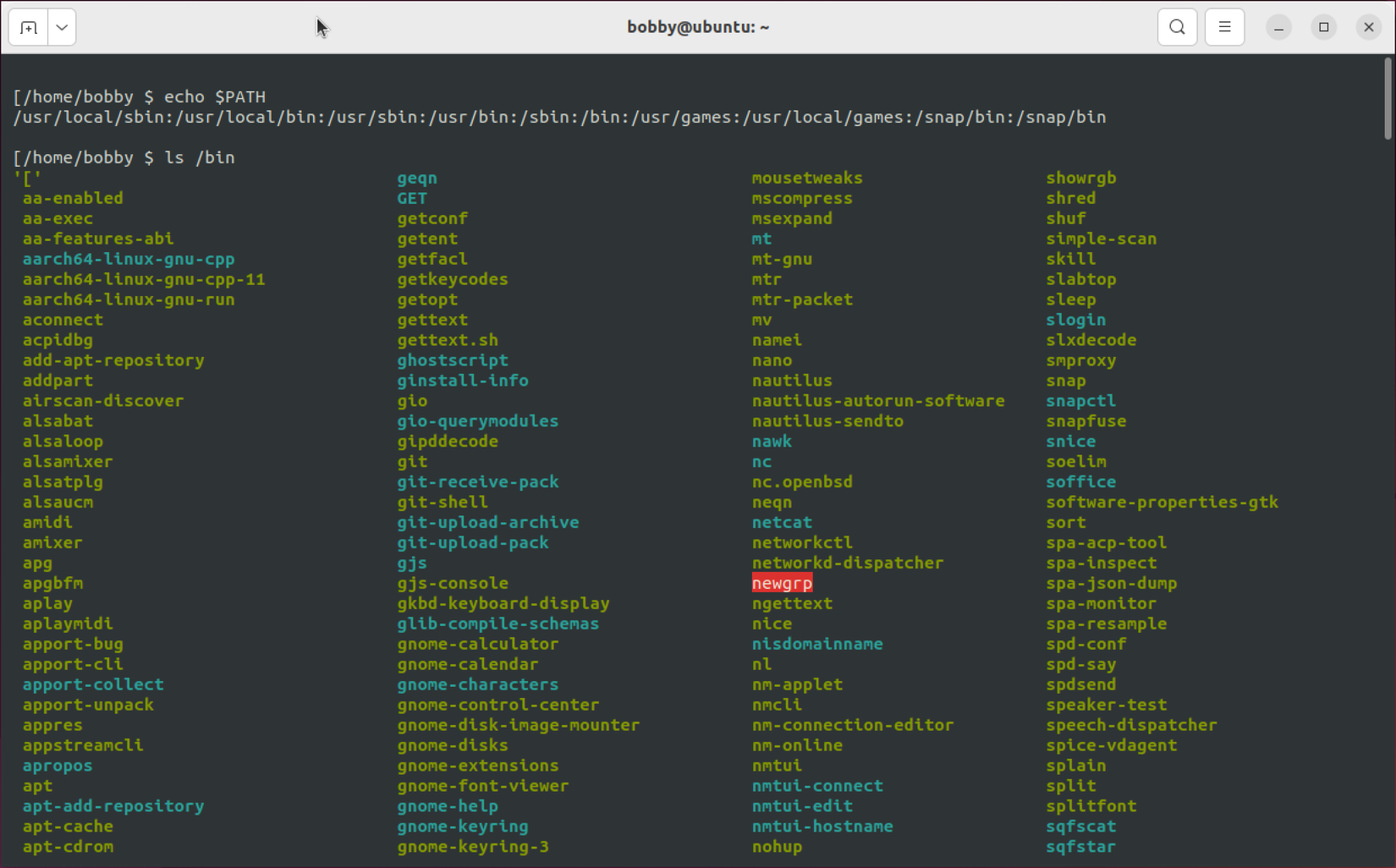The image size is (1396, 868).
Task: Click the git entry in the listing
Action: point(411,461)
